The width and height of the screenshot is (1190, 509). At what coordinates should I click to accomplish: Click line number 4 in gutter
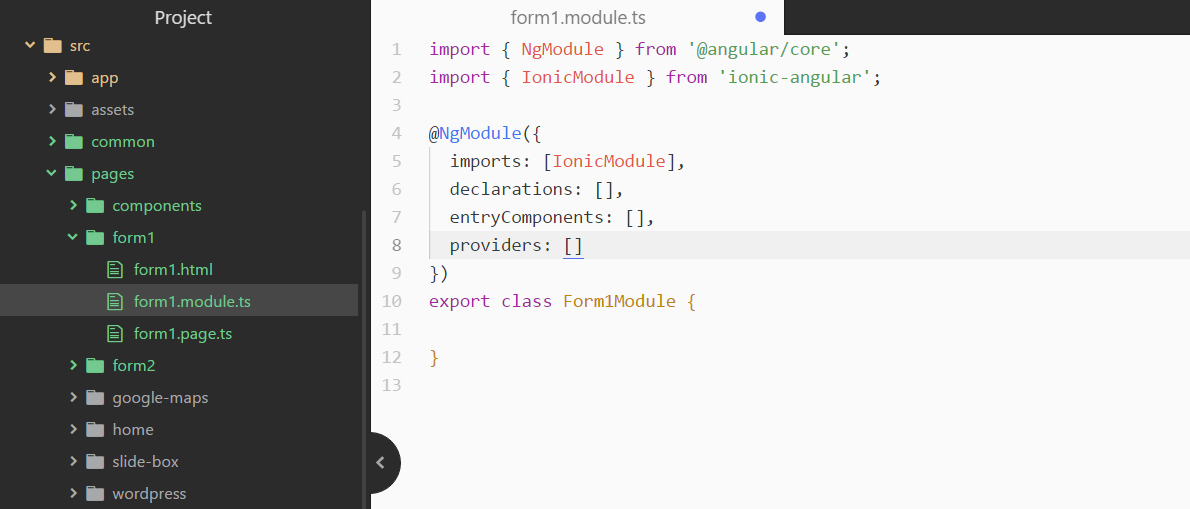397,134
